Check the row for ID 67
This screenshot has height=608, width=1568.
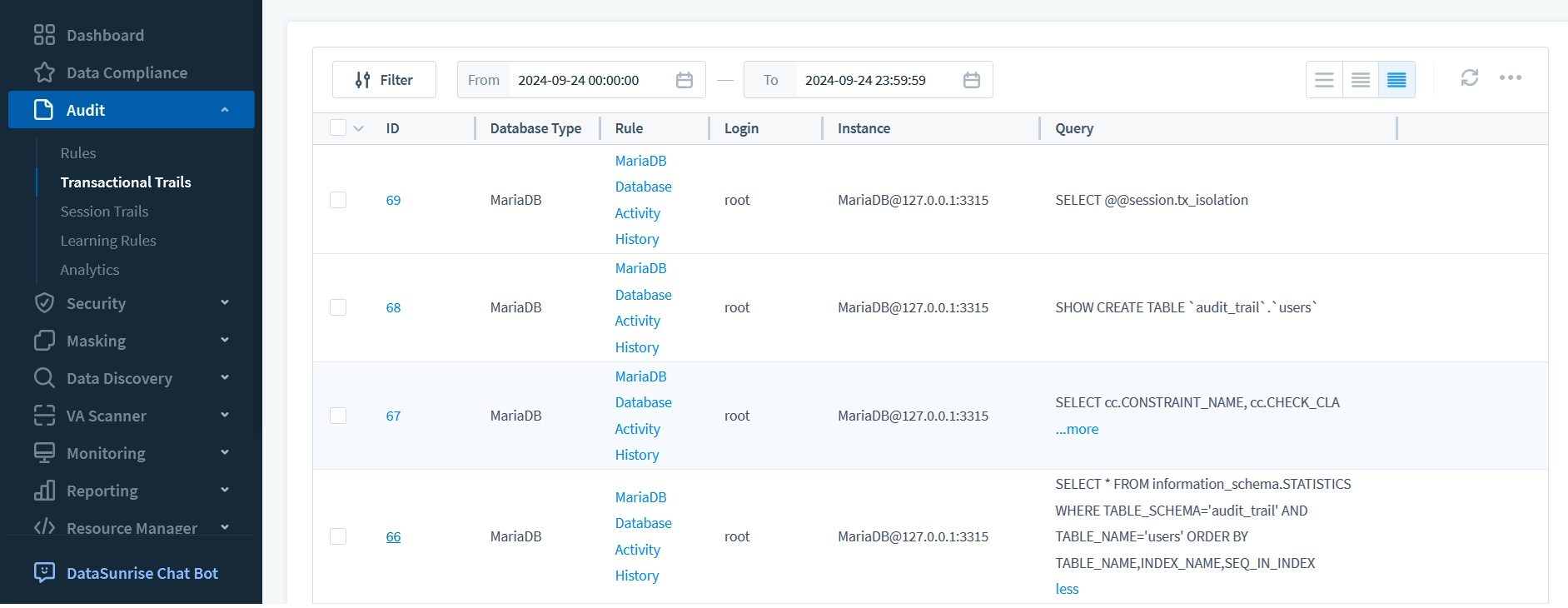pyautogui.click(x=338, y=416)
